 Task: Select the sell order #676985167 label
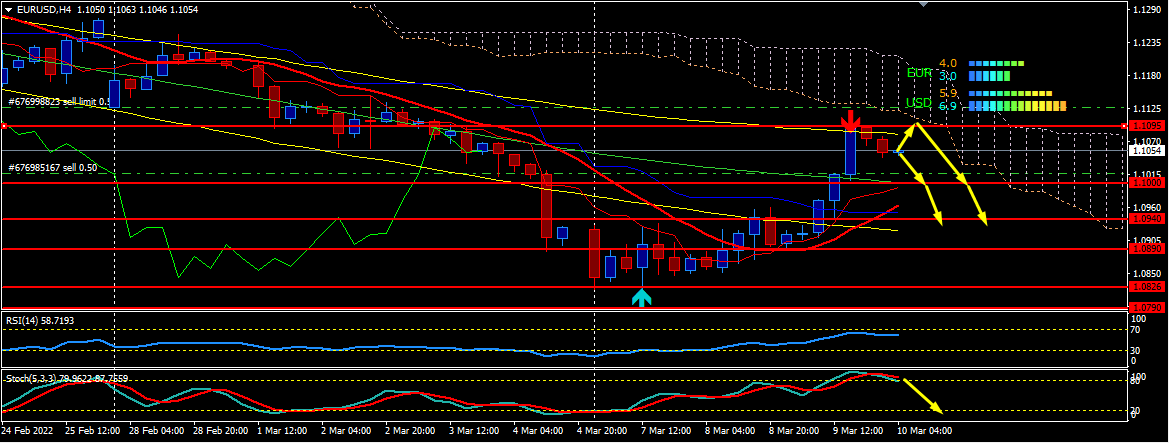click(x=51, y=168)
